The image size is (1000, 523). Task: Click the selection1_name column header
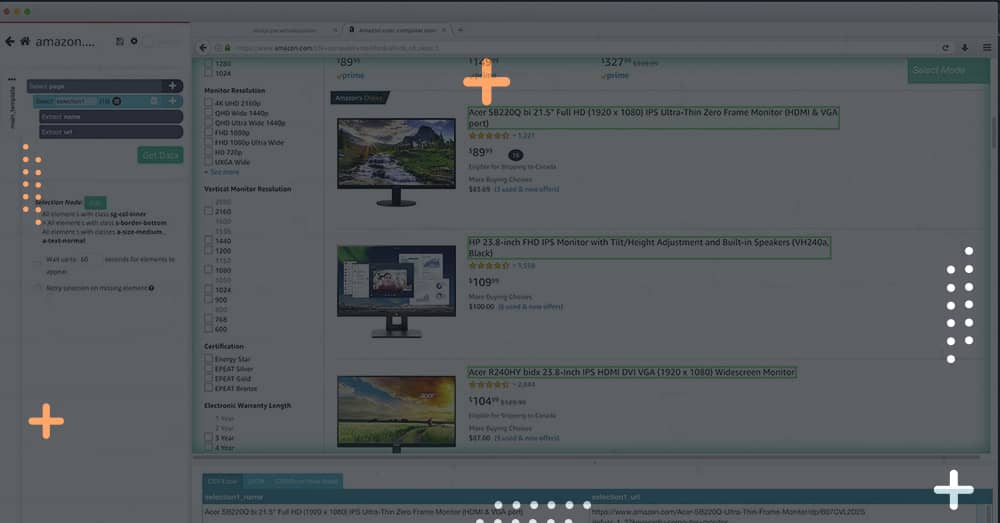pyautogui.click(x=395, y=497)
